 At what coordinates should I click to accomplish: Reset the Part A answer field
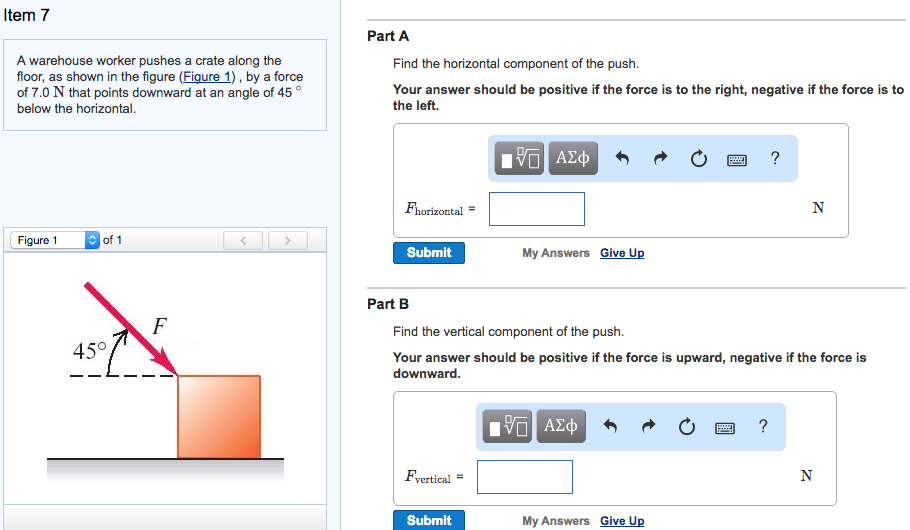click(698, 158)
